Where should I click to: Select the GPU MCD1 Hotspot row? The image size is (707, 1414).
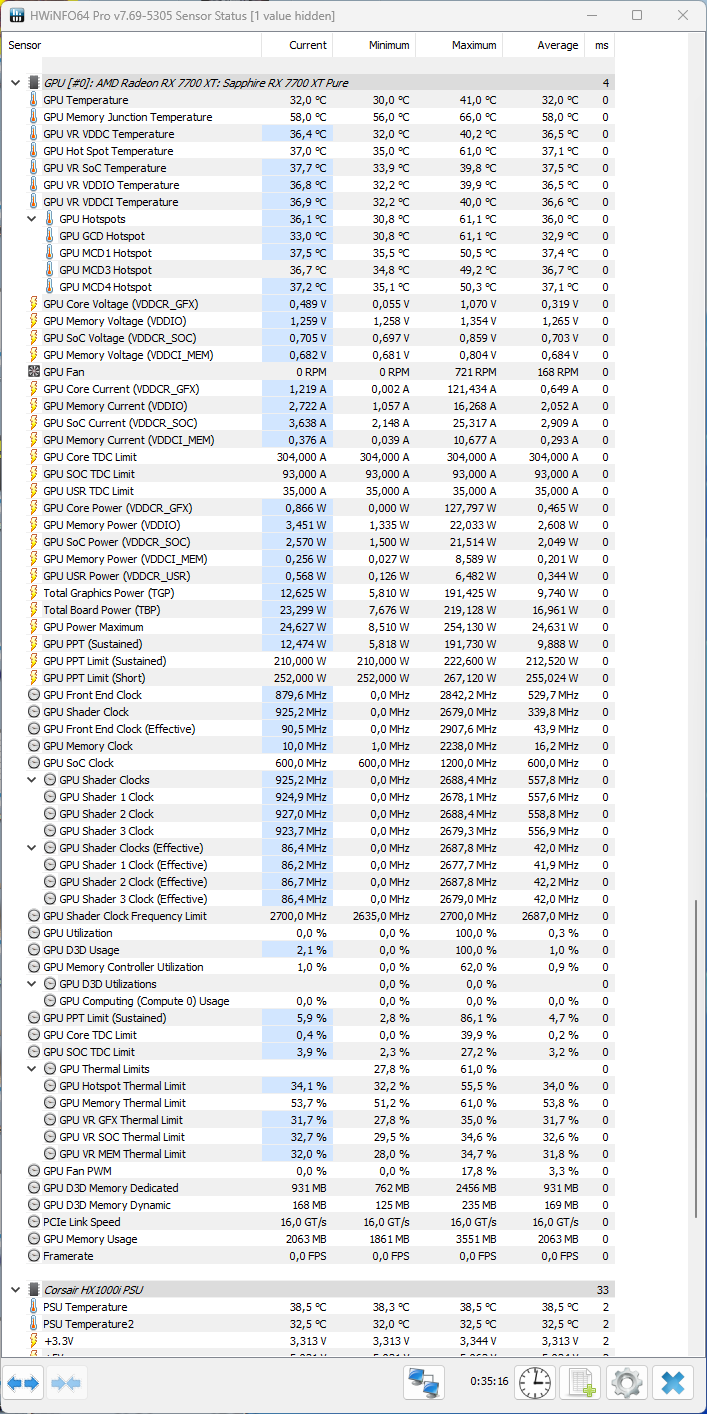pyautogui.click(x=309, y=253)
